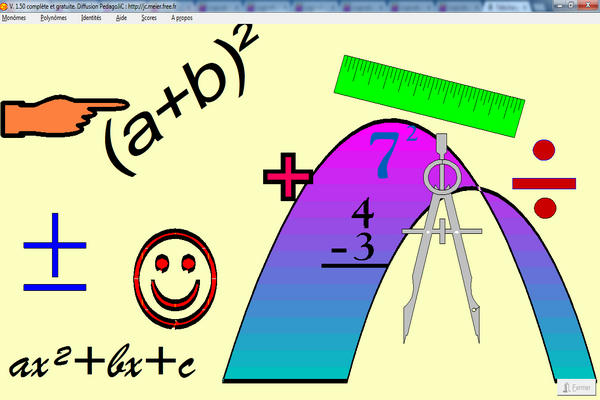Viewport: 600px width, 400px height.
Task: Open the Polynômes menu
Action: click(x=54, y=18)
